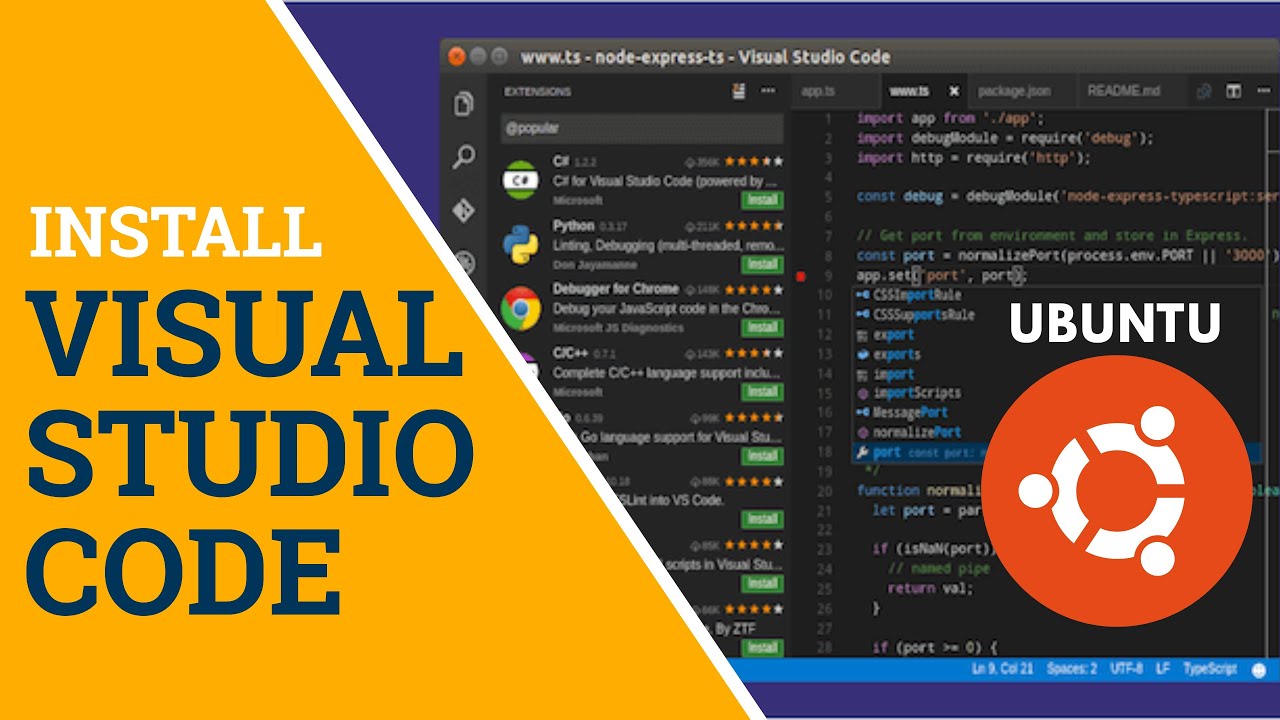The image size is (1280, 720).
Task: Change file encoding via UTF-8
Action: (x=1127, y=668)
